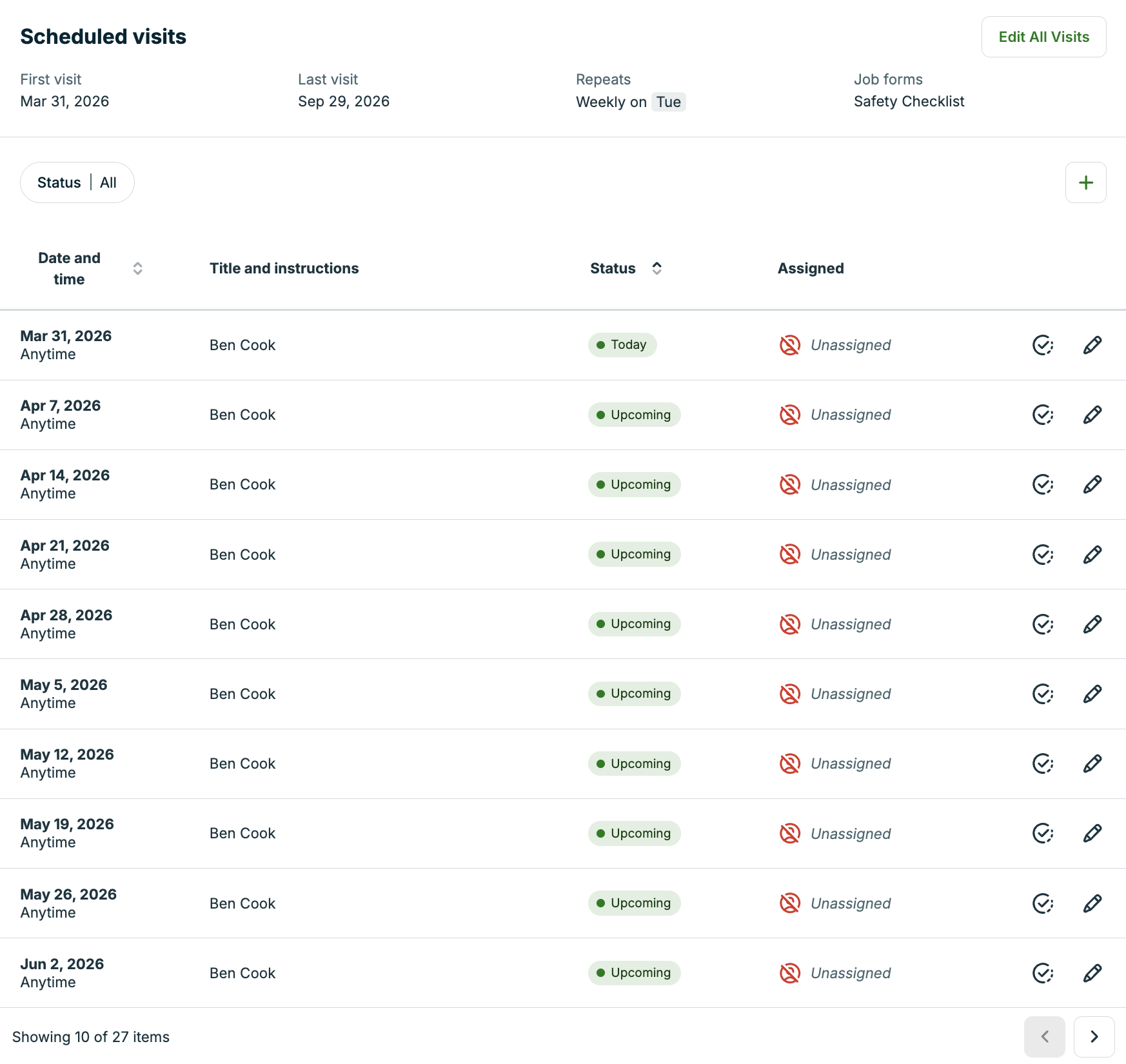Viewport: 1126px width, 1064px height.
Task: Click unassigned icon on Apr 7 row
Action: [789, 415]
